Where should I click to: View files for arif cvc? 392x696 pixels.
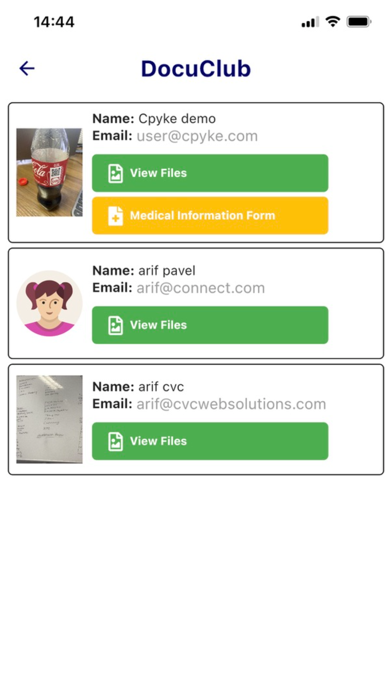pyautogui.click(x=210, y=441)
